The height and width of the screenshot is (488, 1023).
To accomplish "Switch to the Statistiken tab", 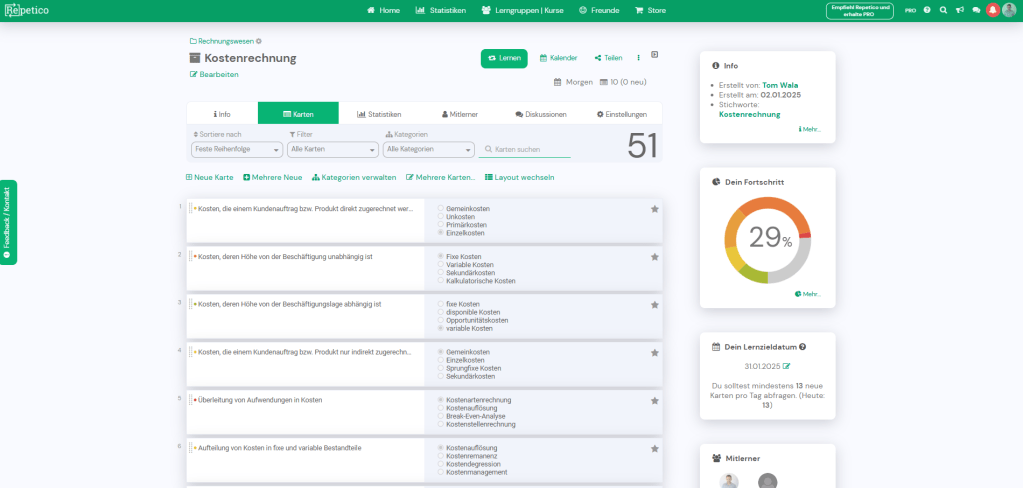I will [379, 114].
